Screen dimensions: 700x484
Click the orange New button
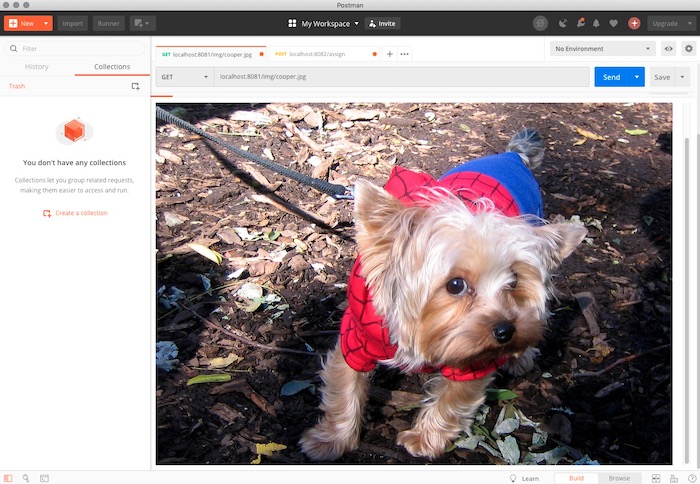pyautogui.click(x=22, y=23)
